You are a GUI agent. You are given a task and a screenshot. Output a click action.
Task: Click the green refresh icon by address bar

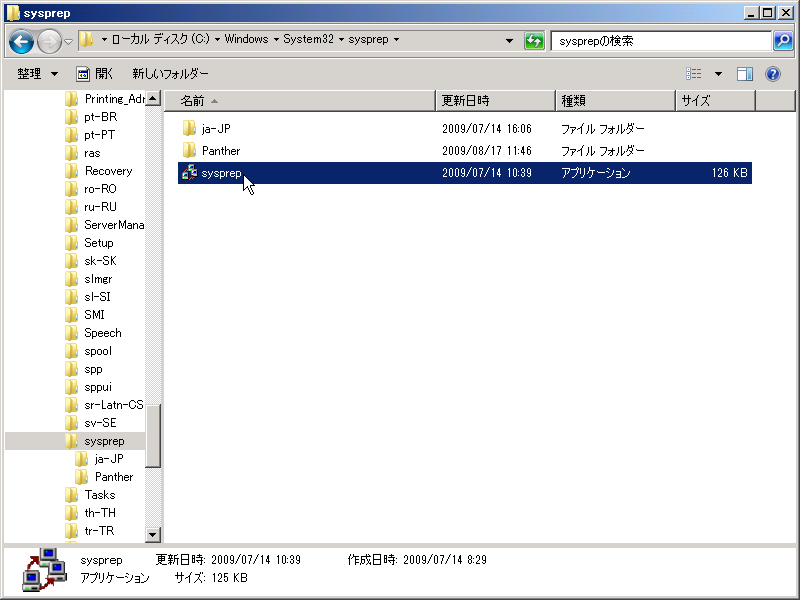pyautogui.click(x=535, y=41)
